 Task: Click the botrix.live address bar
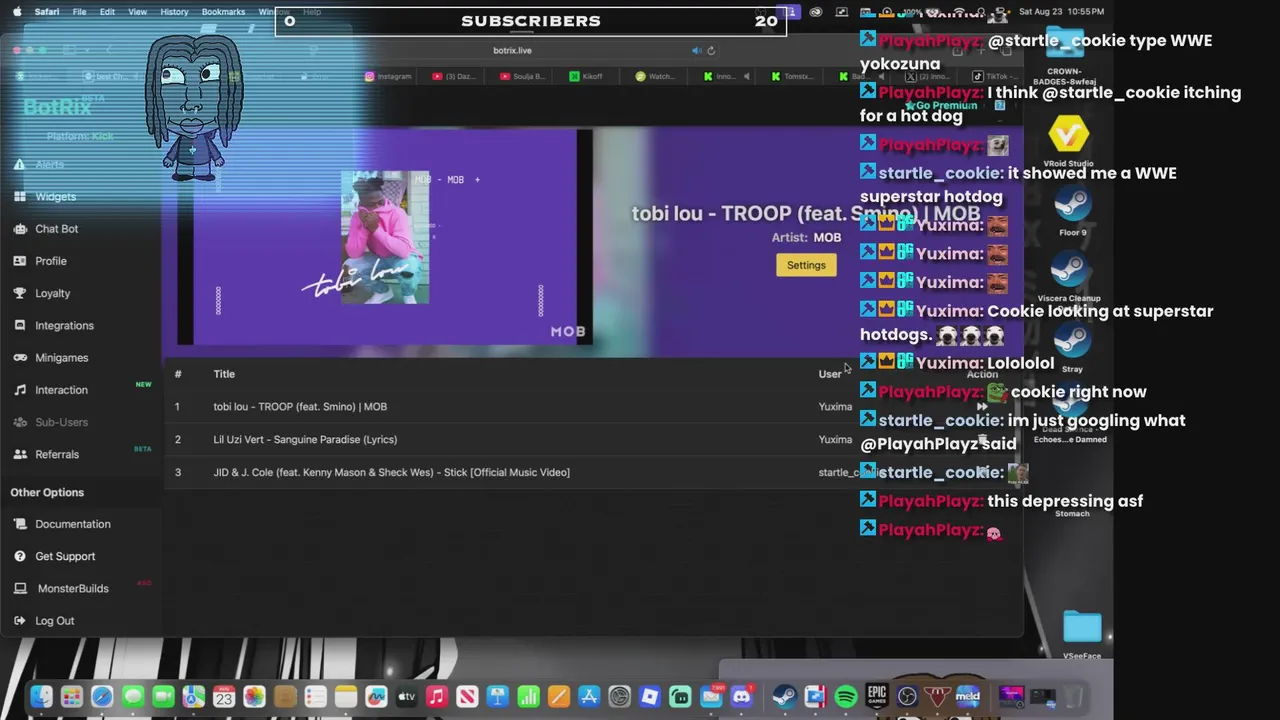tap(512, 50)
